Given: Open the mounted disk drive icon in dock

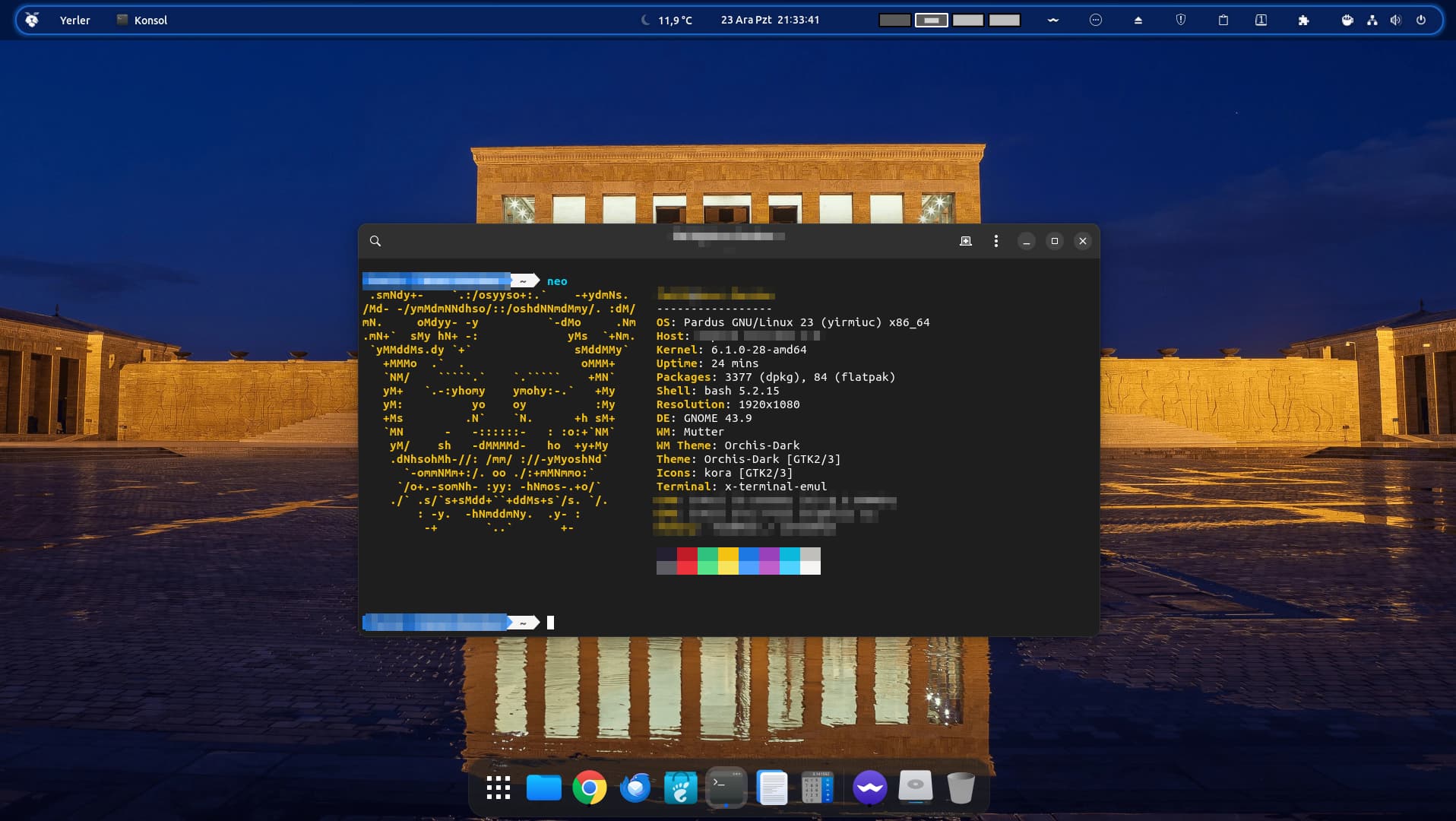Looking at the screenshot, I should pyautogui.click(x=915, y=787).
